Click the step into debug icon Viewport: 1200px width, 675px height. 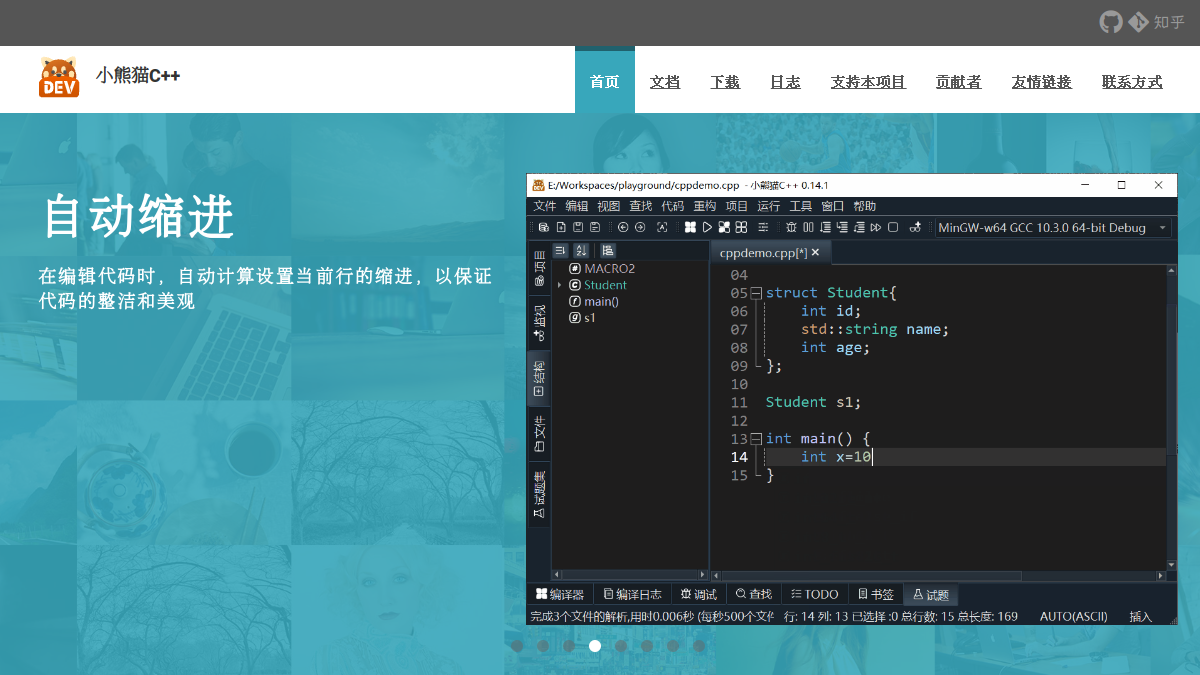(x=843, y=227)
